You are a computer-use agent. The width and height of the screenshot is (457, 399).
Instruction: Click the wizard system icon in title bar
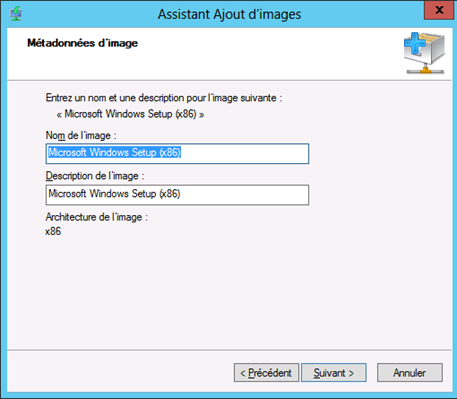click(x=16, y=14)
